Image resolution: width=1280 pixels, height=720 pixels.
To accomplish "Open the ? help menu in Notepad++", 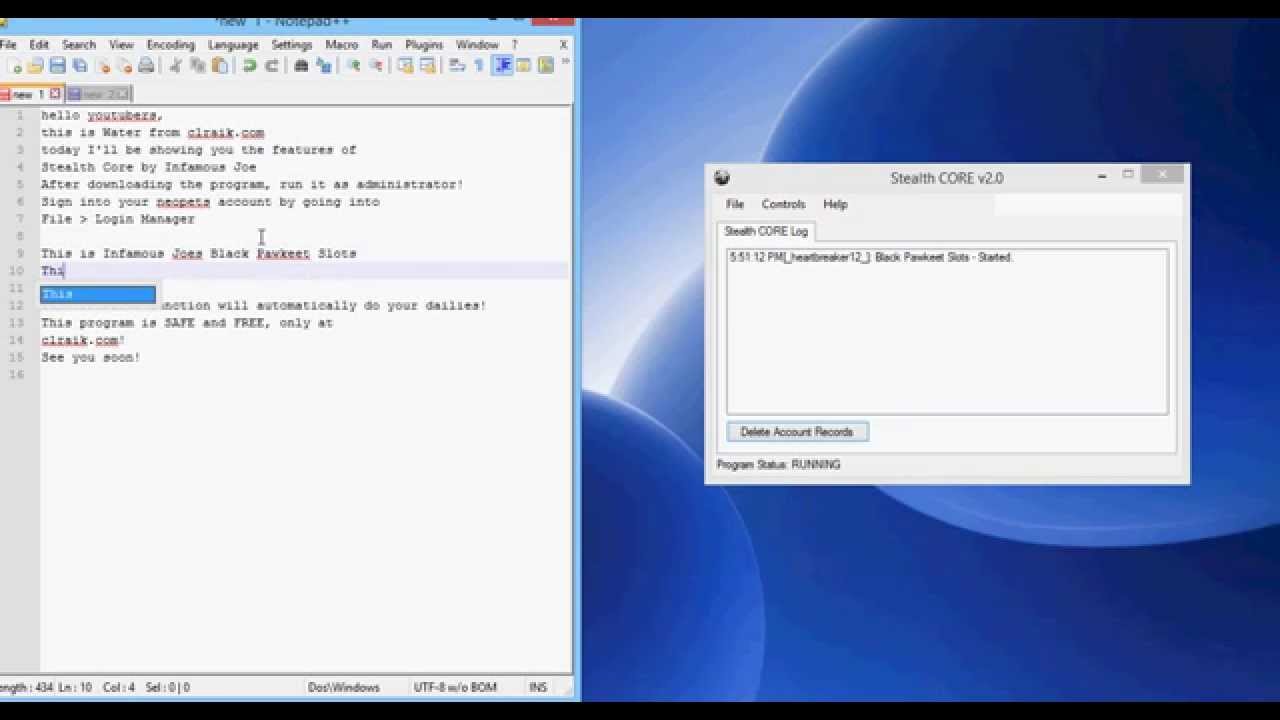I will (x=515, y=45).
